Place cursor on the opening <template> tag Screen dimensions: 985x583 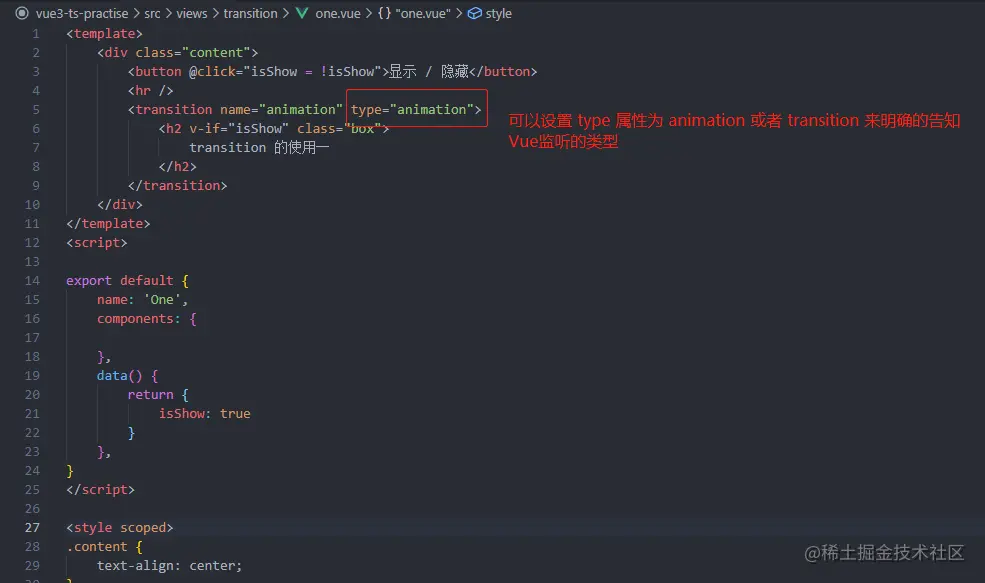click(104, 33)
